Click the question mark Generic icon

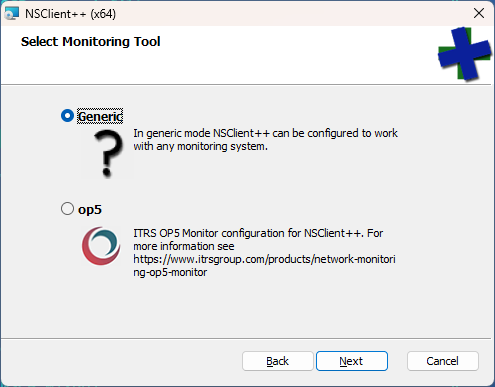[107, 153]
